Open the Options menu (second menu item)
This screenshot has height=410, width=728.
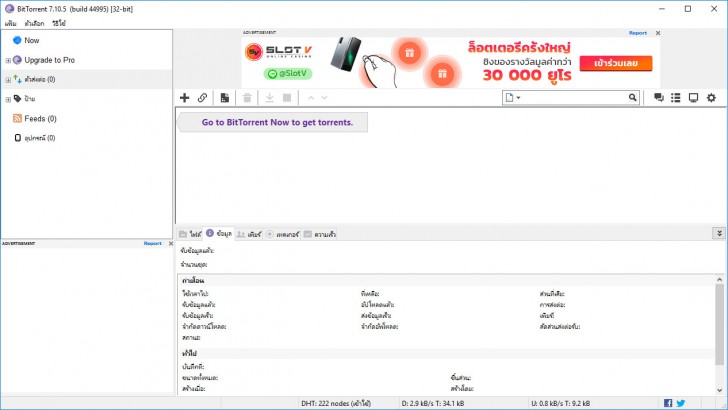[34, 23]
